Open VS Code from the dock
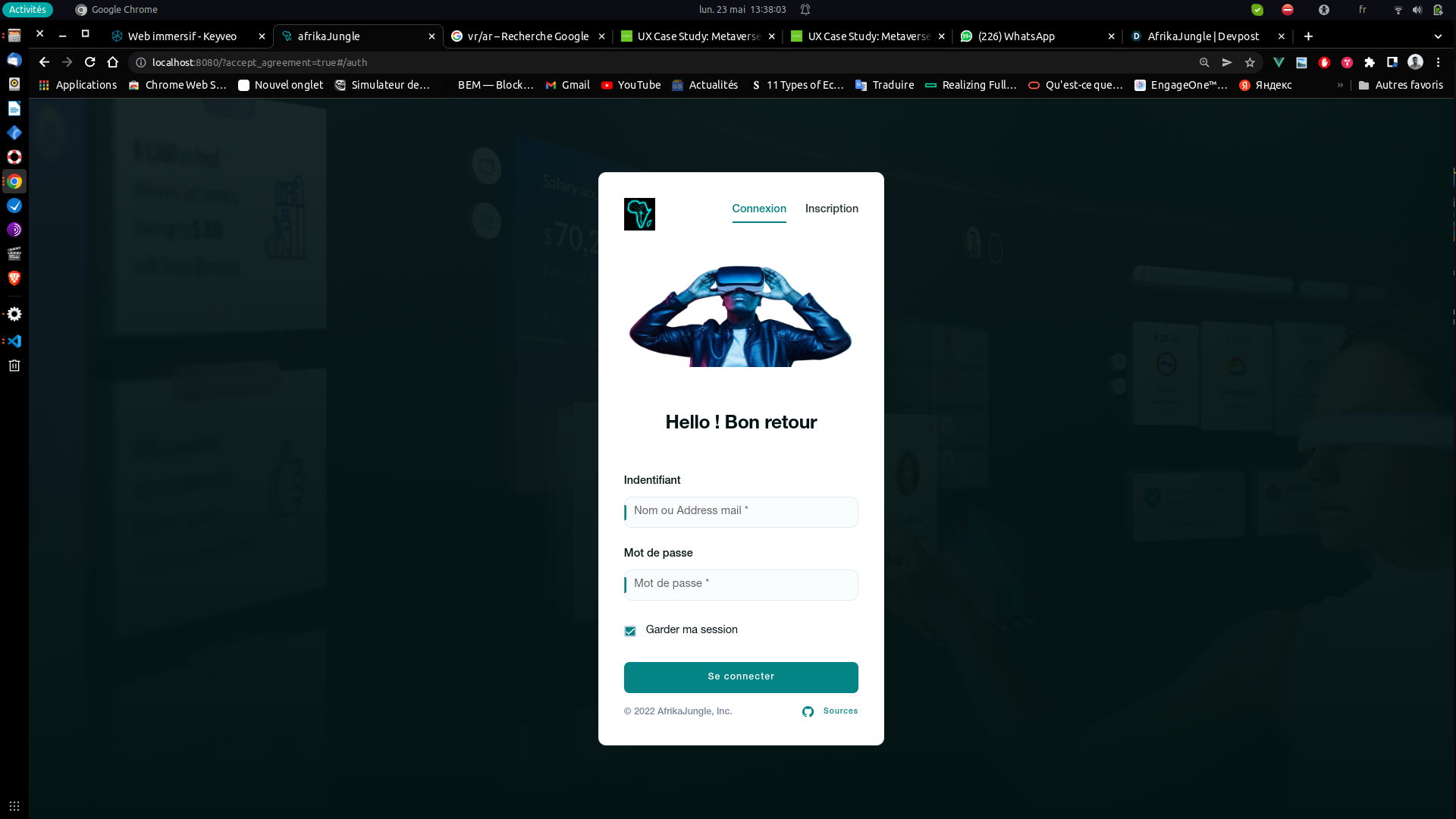The image size is (1456, 819). [x=14, y=341]
